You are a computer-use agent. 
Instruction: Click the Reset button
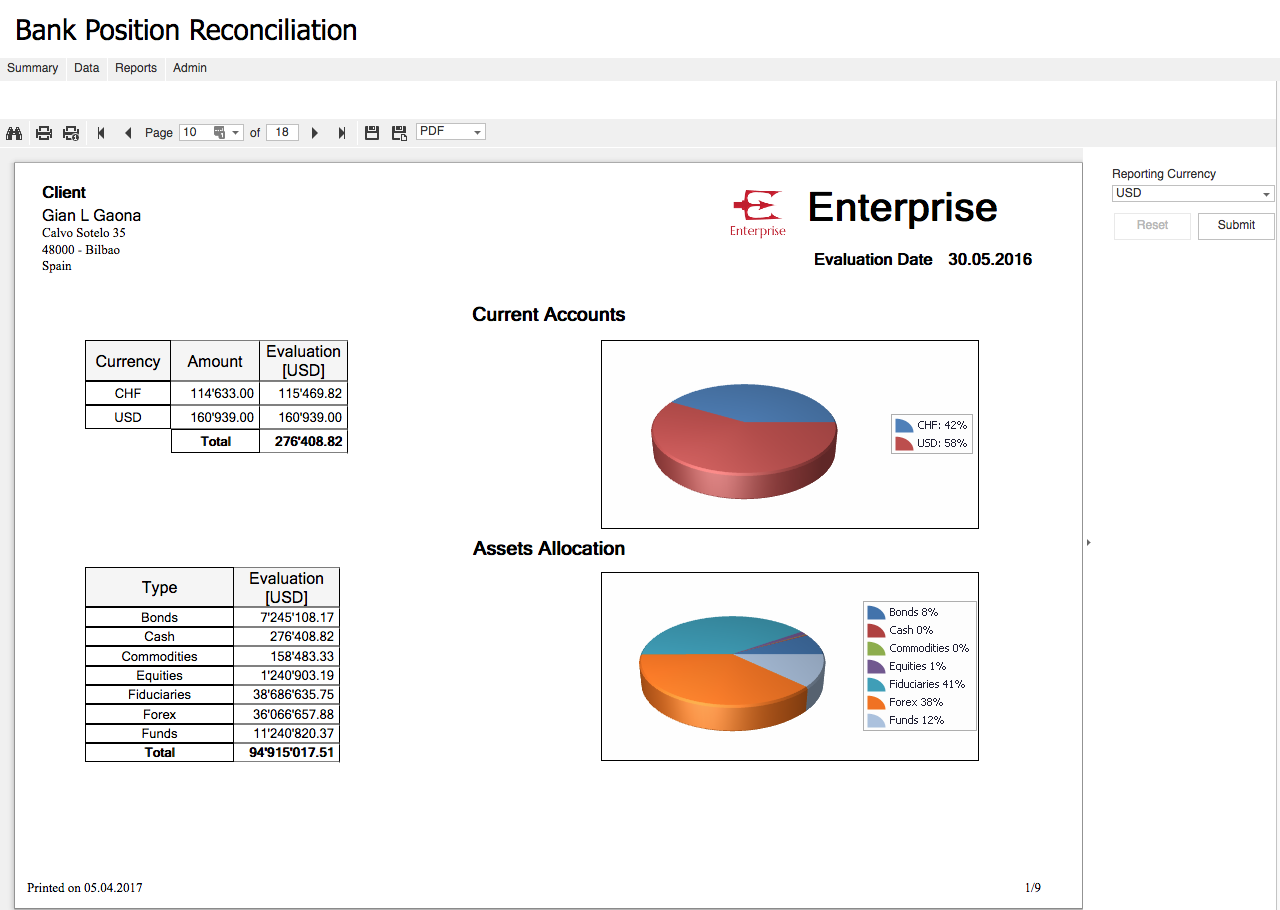[1152, 225]
